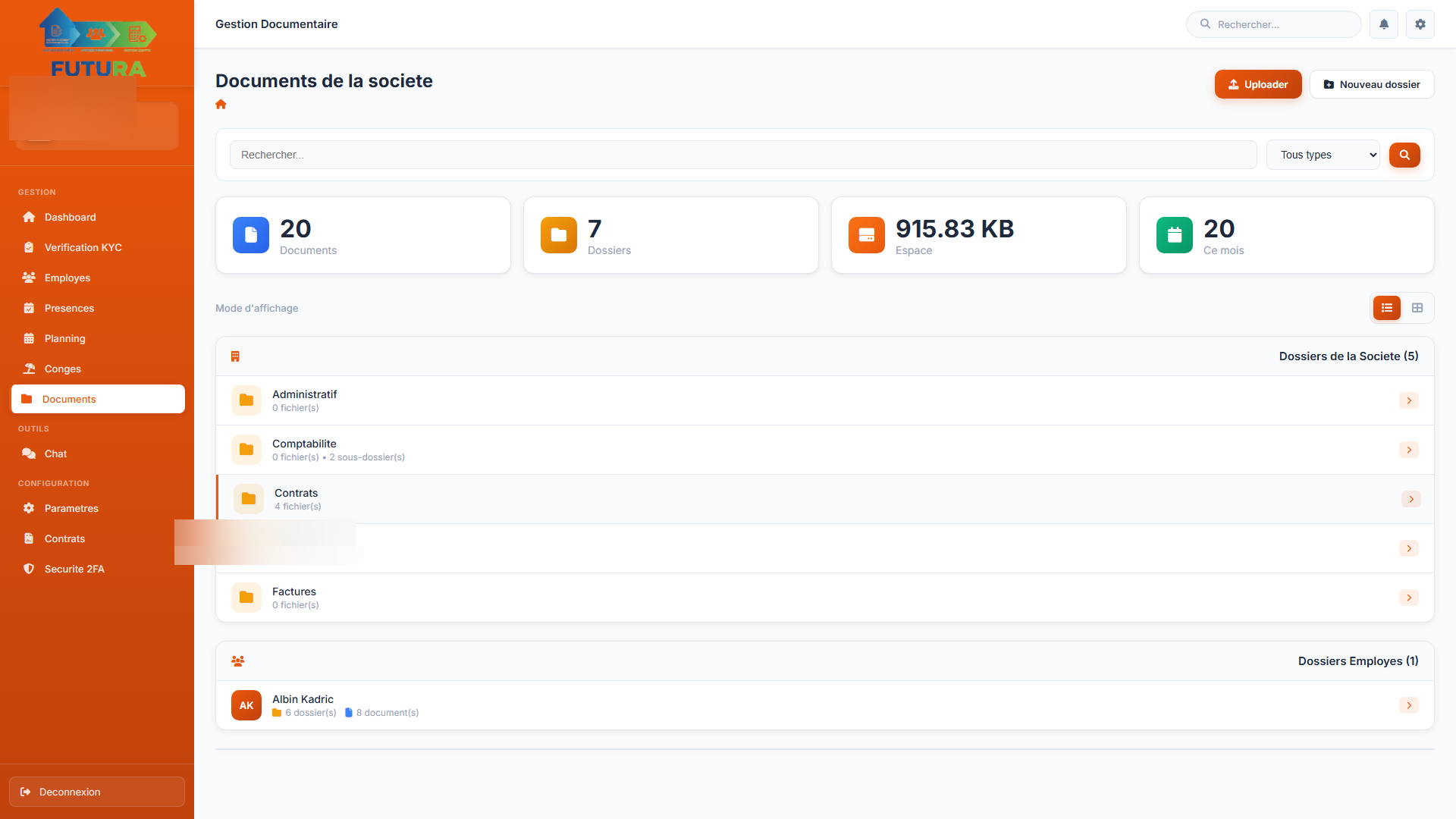Switch to grid view mode
The width and height of the screenshot is (1456, 819).
click(x=1417, y=308)
